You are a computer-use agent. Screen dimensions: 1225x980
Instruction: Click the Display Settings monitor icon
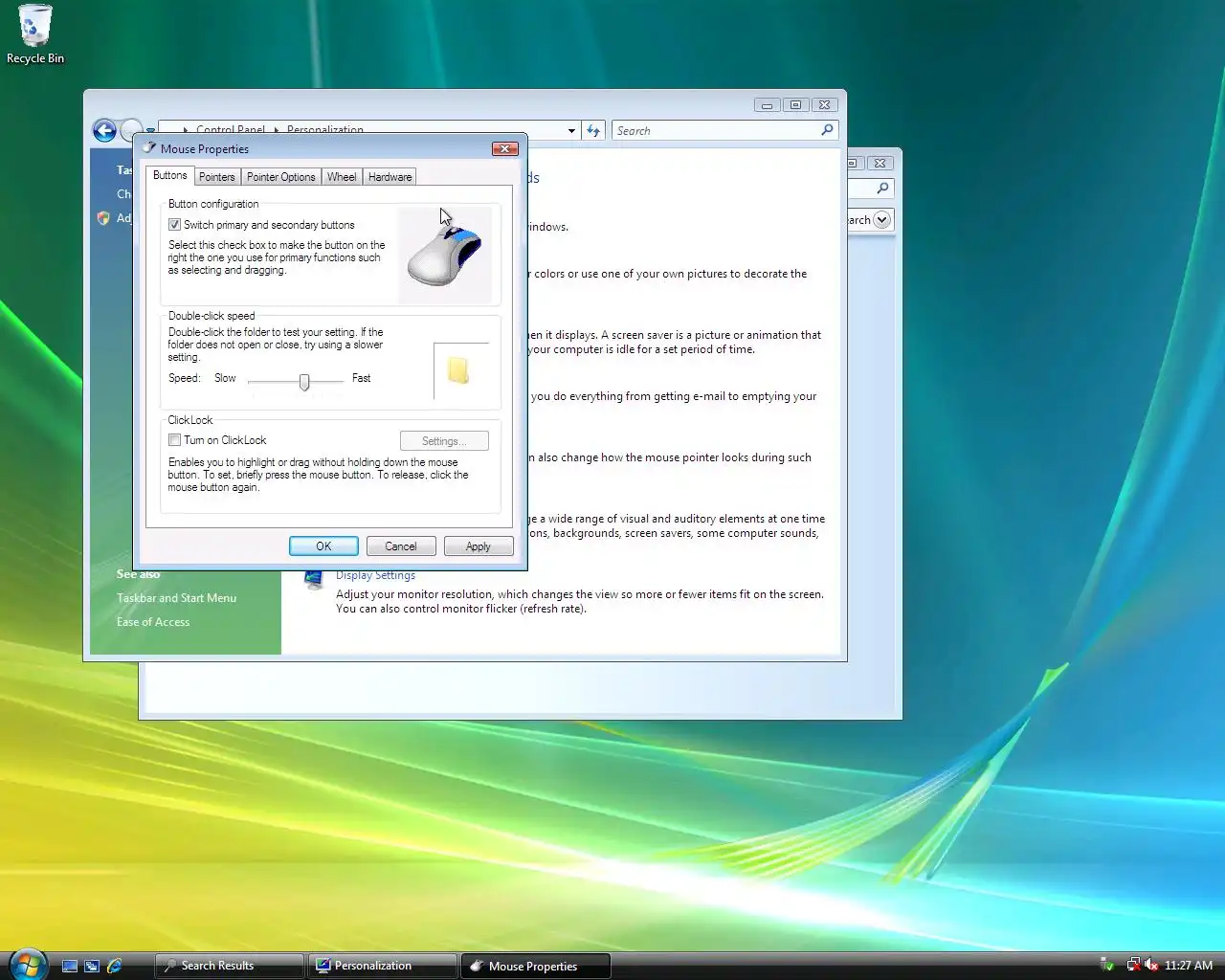click(312, 579)
